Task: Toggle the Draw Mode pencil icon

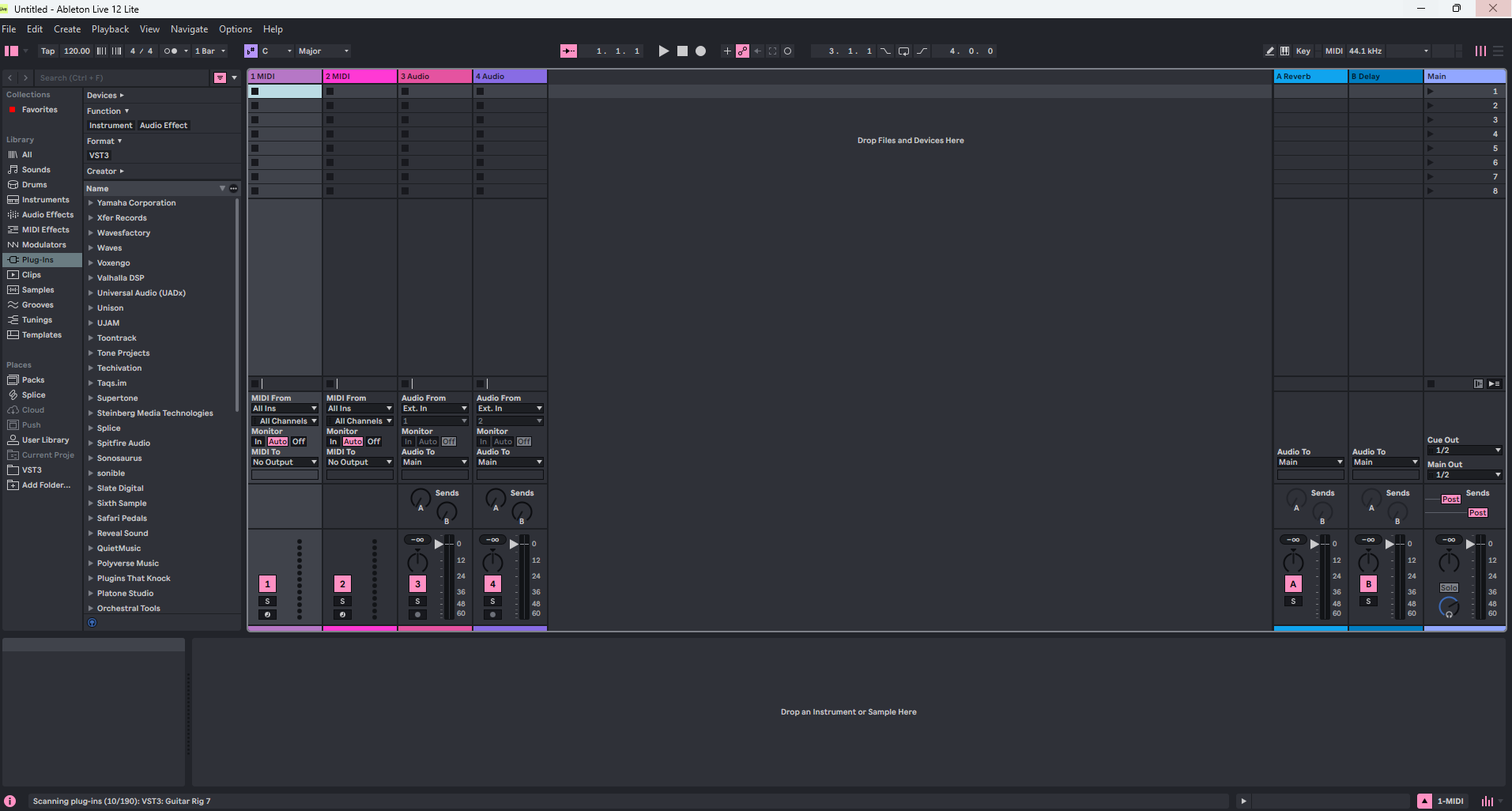Action: point(1269,51)
